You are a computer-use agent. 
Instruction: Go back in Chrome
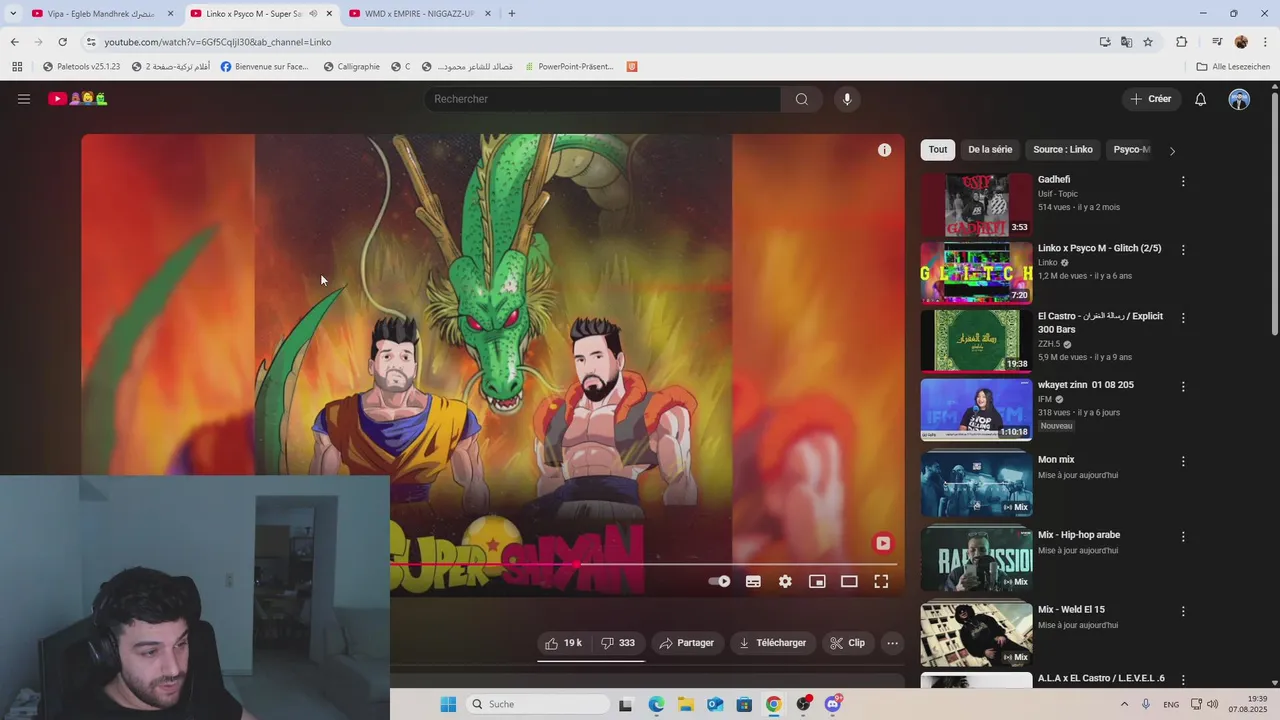coord(14,42)
